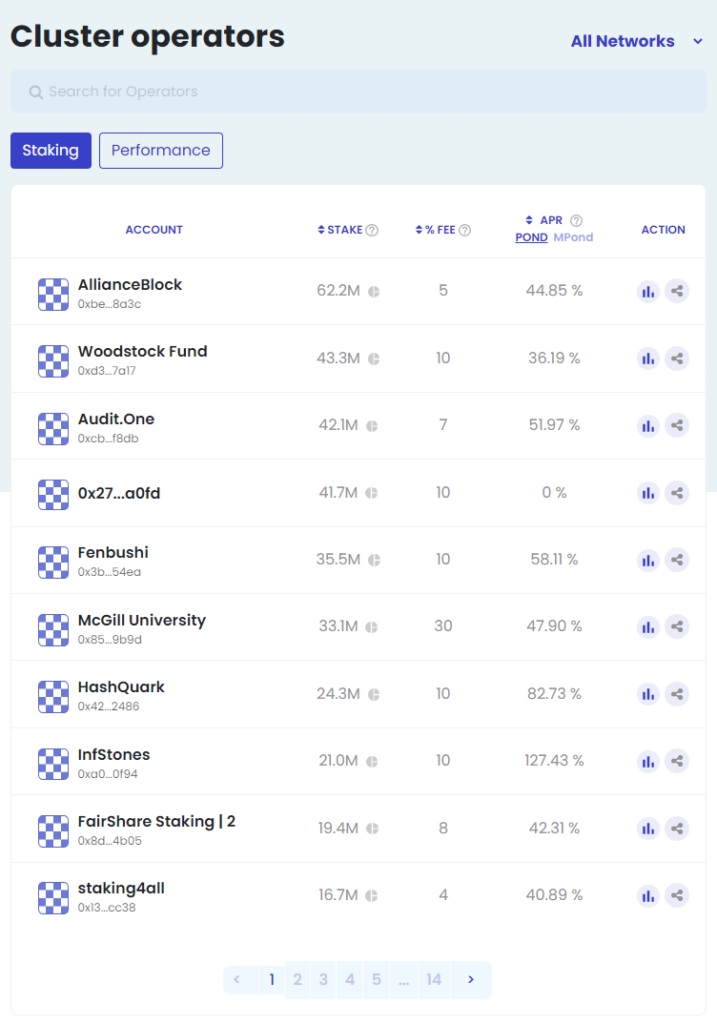Click McGill University share icon
The height and width of the screenshot is (1024, 717).
pos(677,627)
